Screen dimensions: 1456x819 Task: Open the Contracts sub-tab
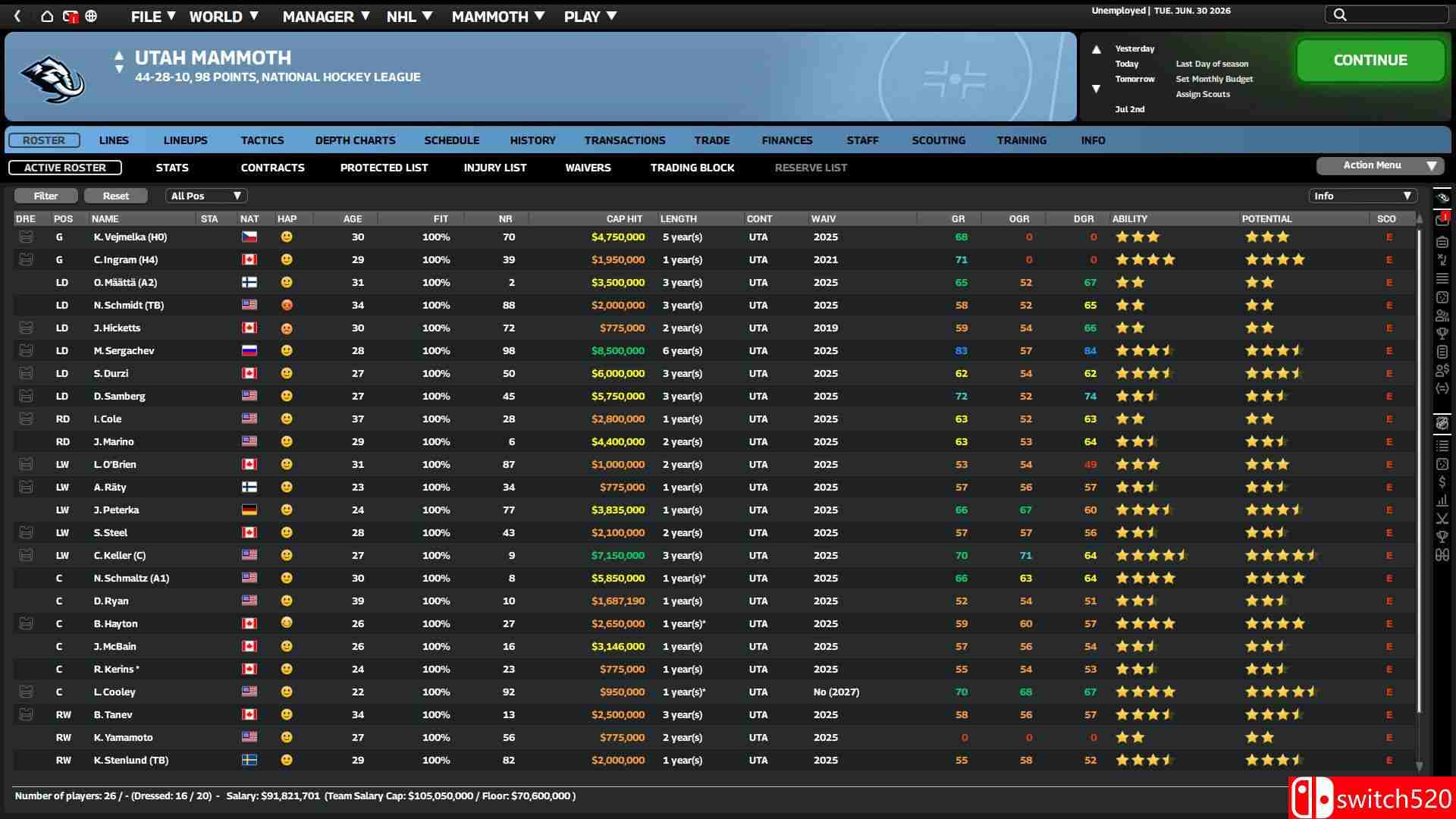[272, 168]
